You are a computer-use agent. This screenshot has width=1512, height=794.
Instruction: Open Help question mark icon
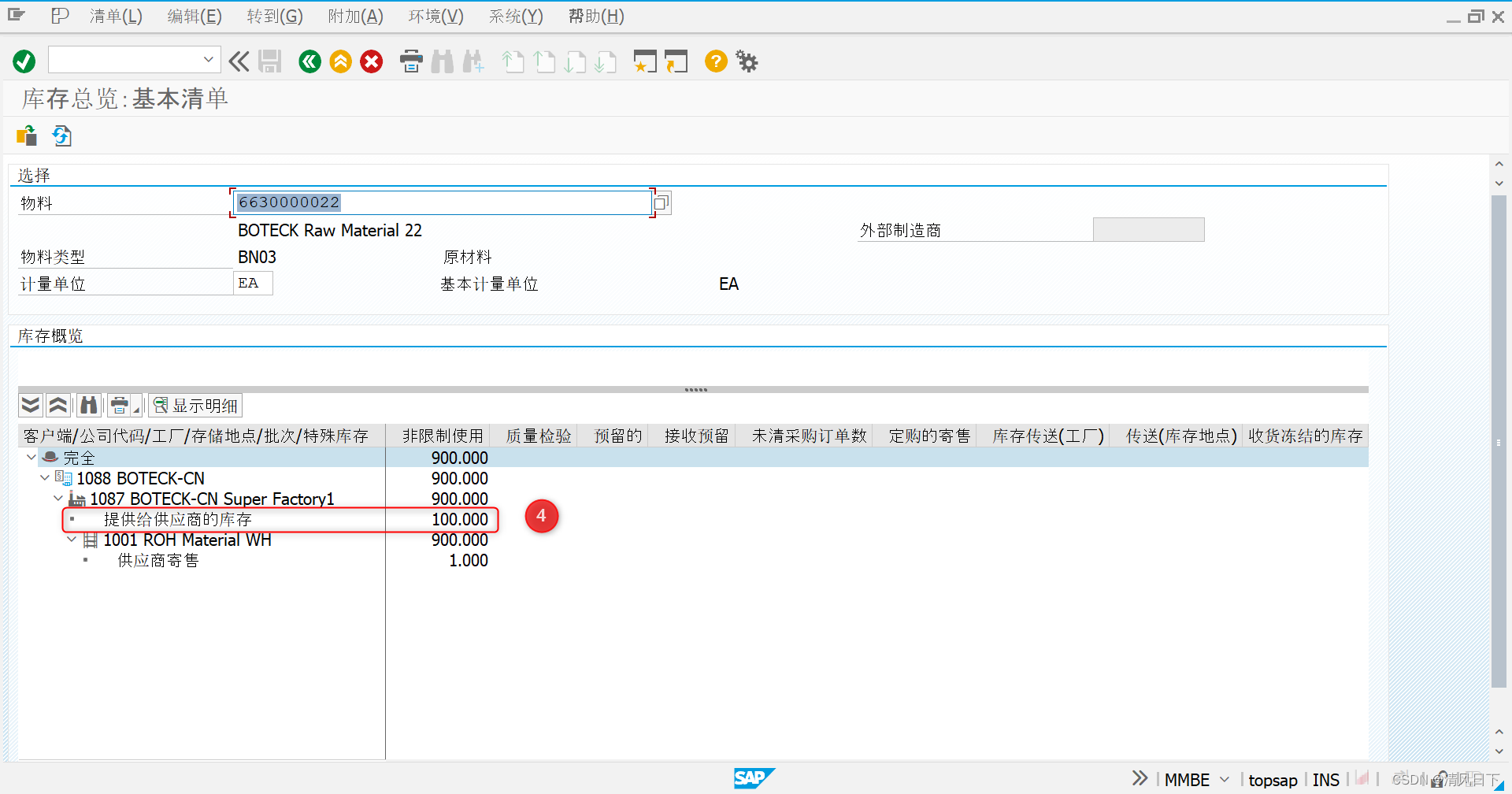click(716, 61)
